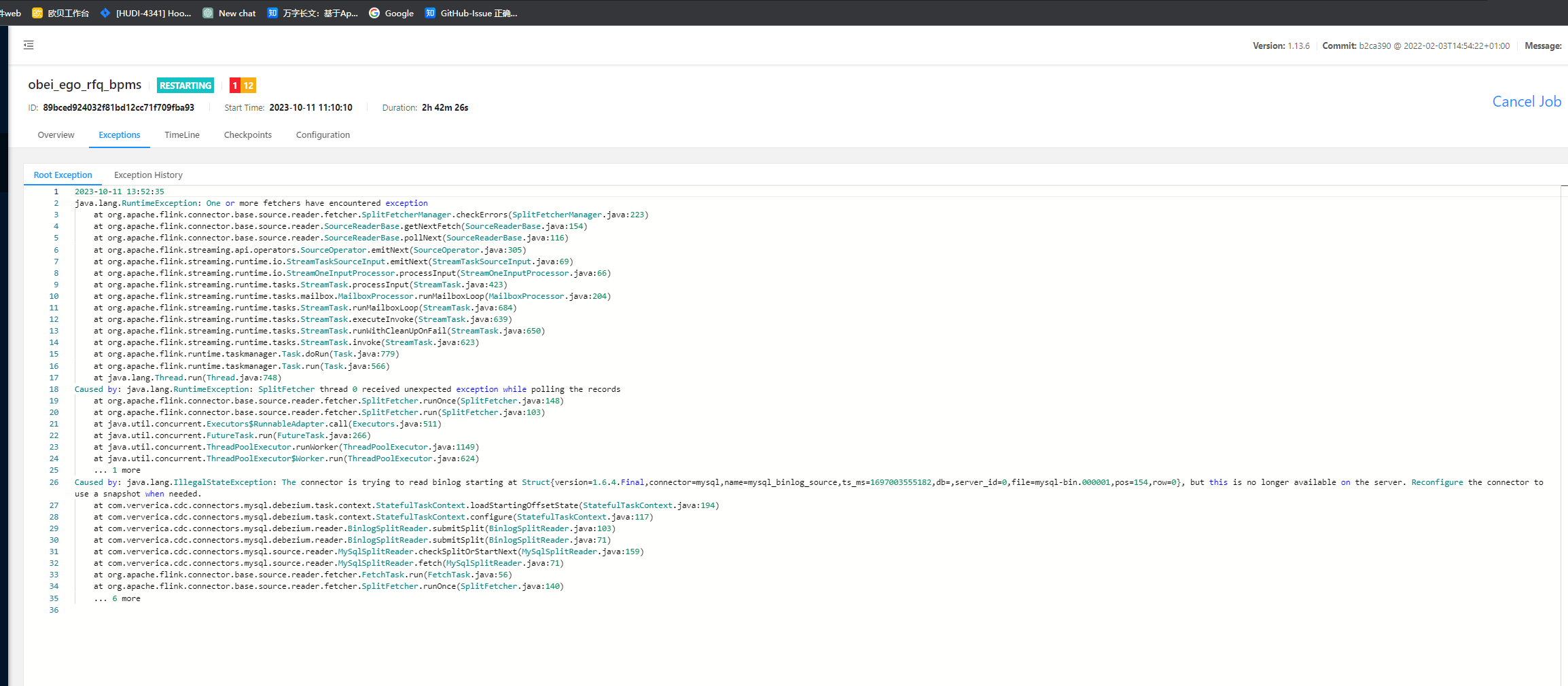
Task: Click the Thread.run stack line
Action: [x=188, y=378]
